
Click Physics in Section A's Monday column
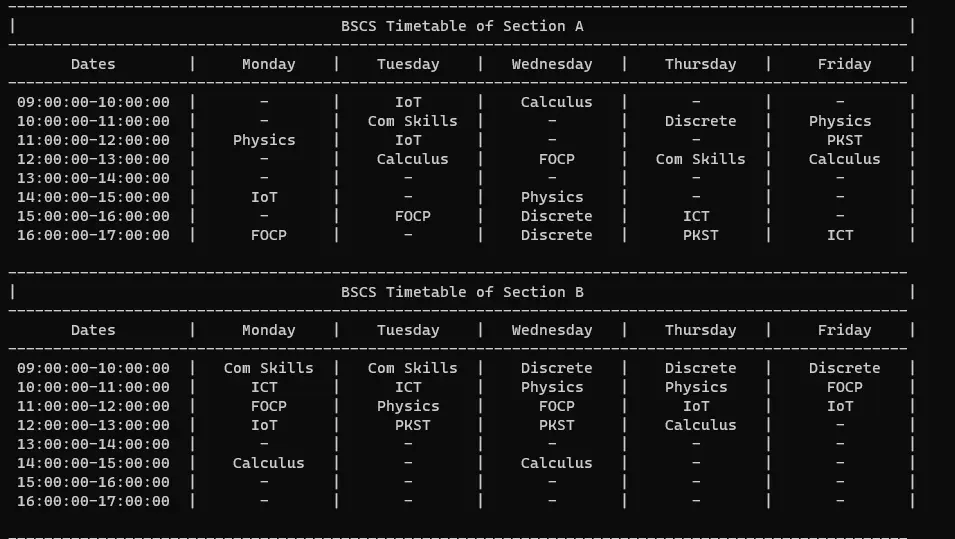click(x=264, y=140)
